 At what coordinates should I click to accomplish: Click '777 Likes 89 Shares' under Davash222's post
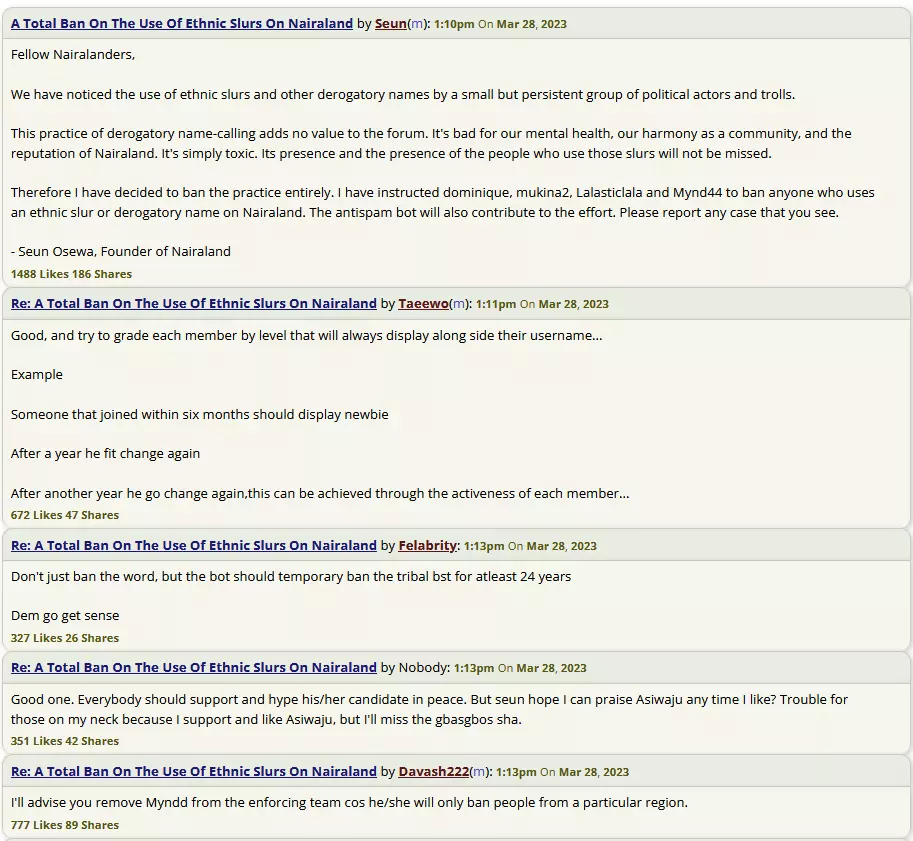coord(65,825)
